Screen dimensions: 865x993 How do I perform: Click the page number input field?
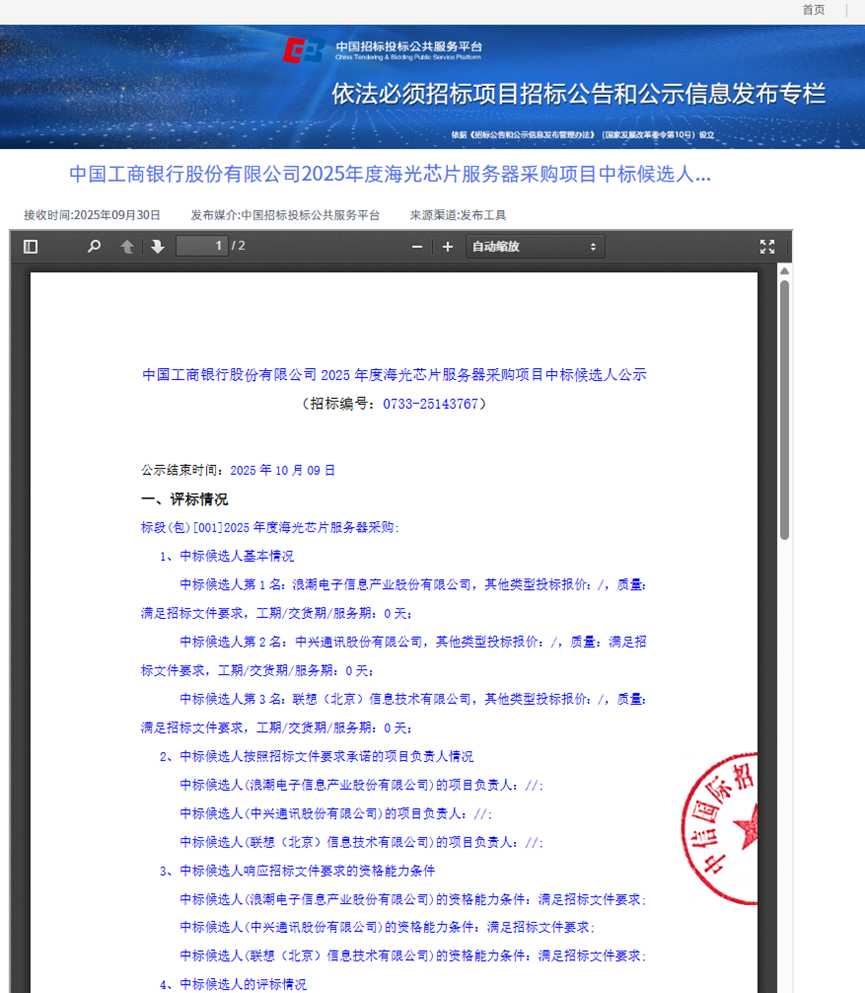coord(202,246)
